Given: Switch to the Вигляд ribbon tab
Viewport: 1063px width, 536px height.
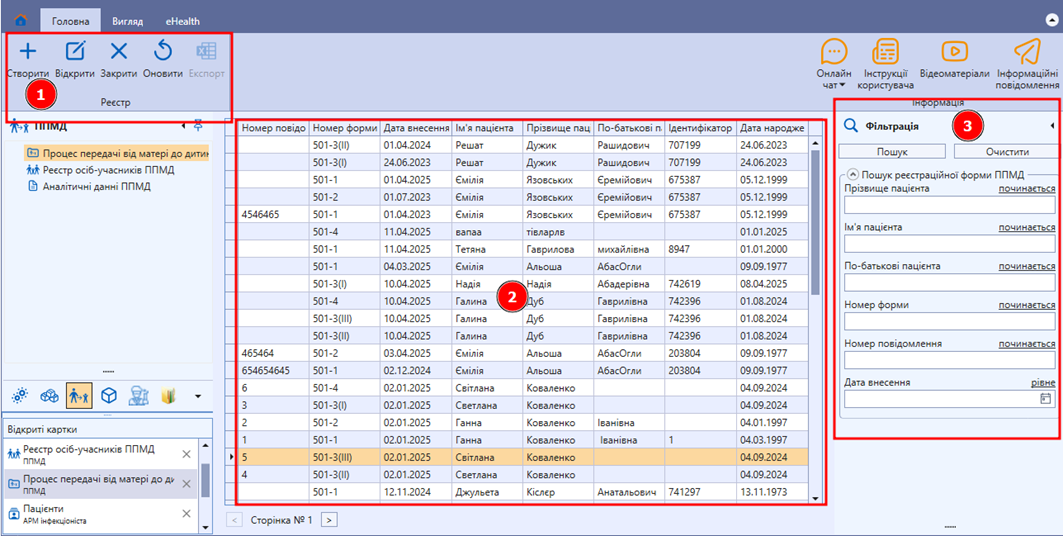Looking at the screenshot, I should click(127, 21).
